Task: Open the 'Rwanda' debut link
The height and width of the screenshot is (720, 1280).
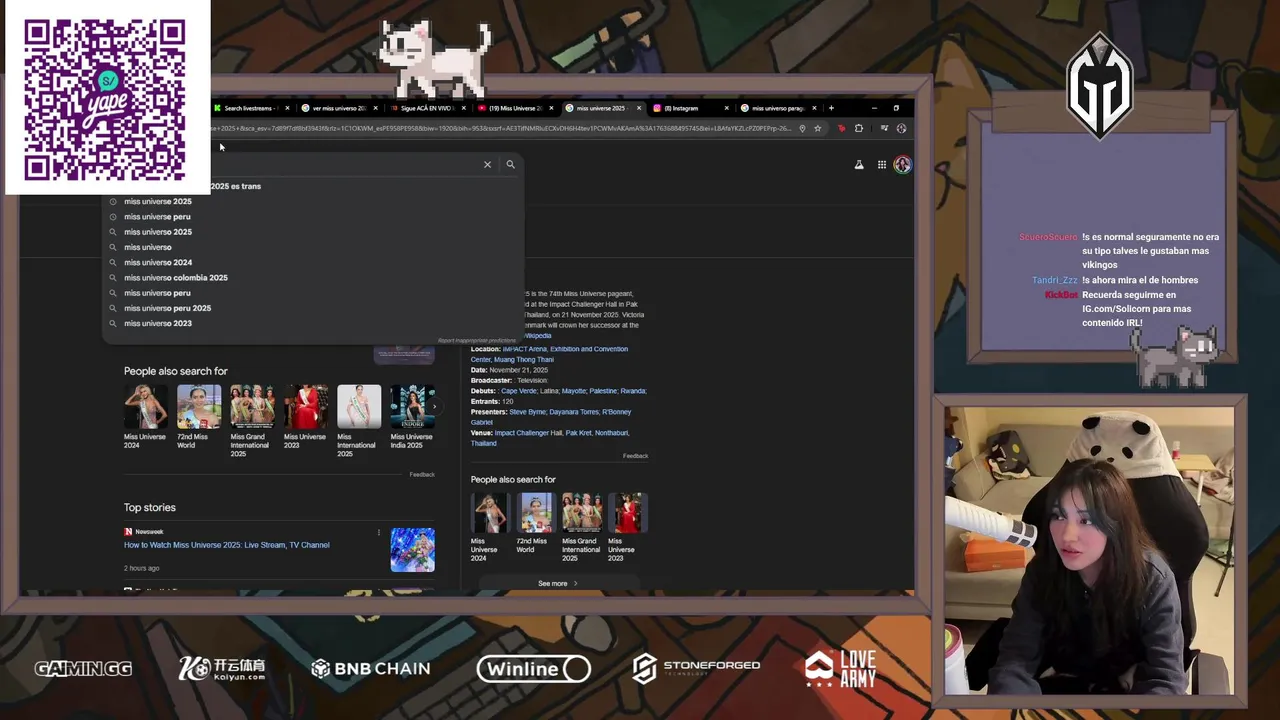Action: (x=633, y=391)
